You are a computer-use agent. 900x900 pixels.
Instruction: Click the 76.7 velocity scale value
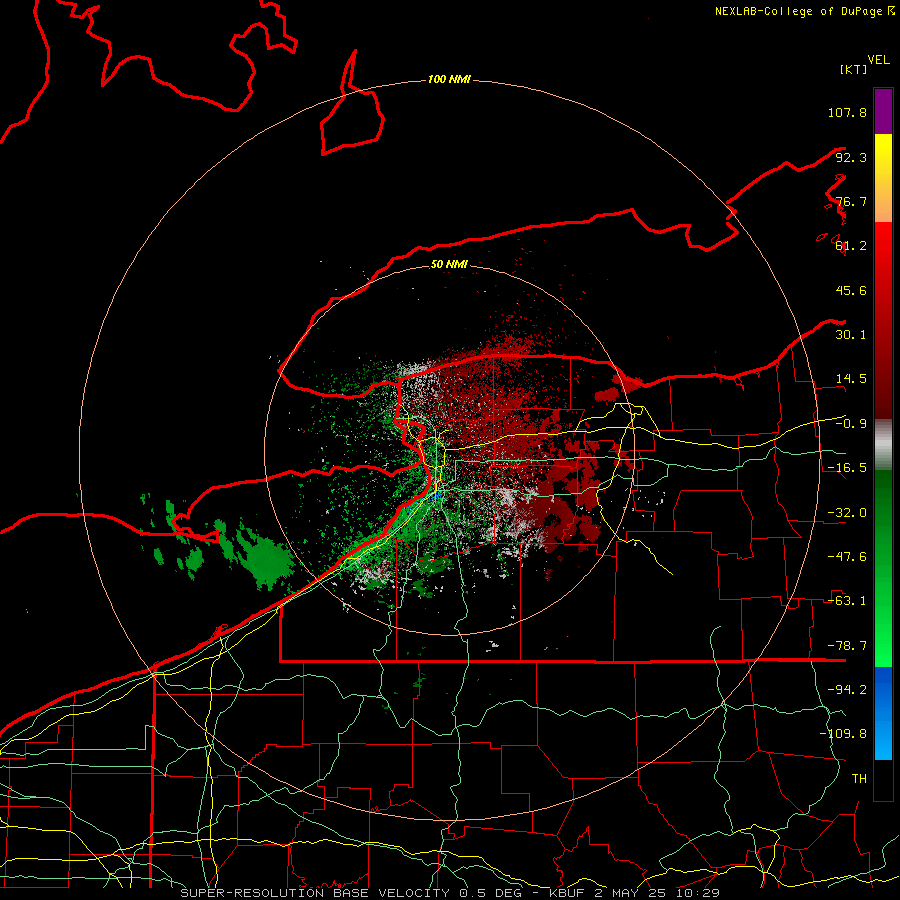[851, 201]
